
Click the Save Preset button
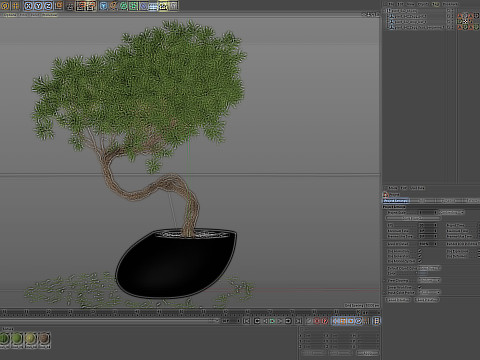pos(427,300)
